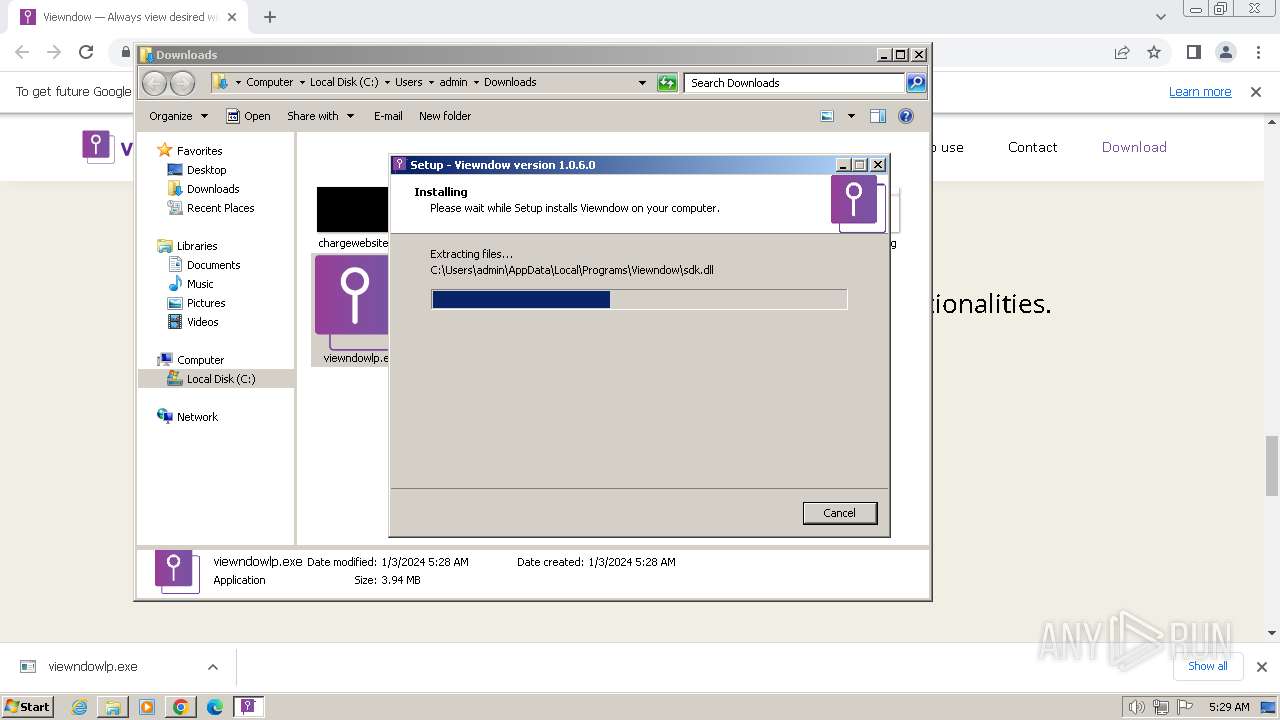Select Computer in the navigation pane
The height and width of the screenshot is (720, 1280).
[200, 360]
